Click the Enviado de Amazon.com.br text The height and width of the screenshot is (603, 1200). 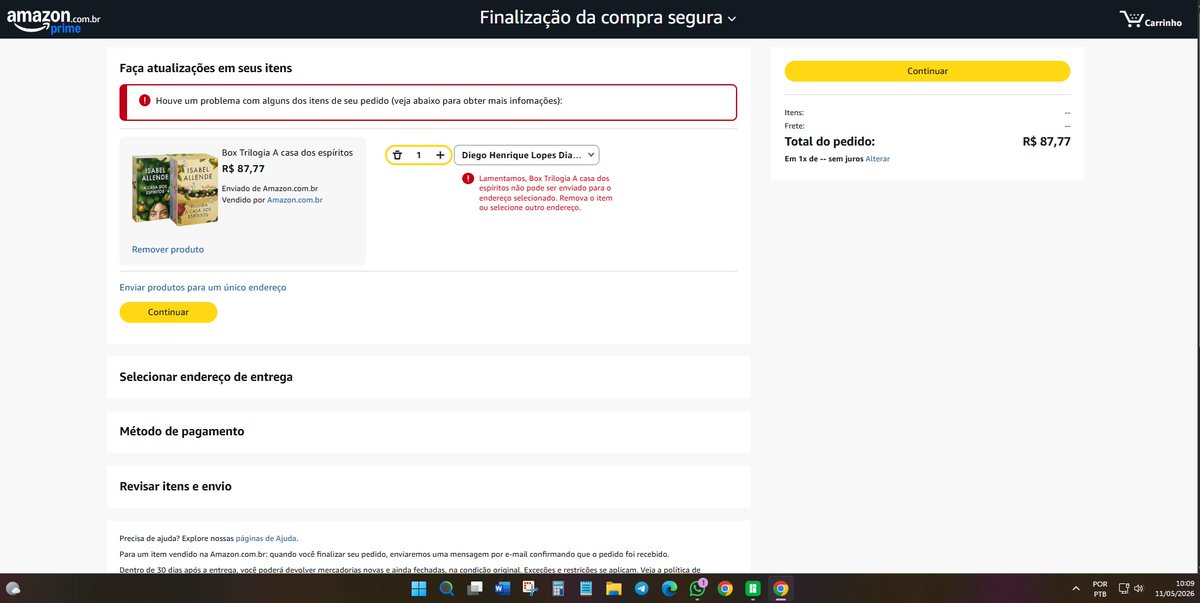point(270,188)
